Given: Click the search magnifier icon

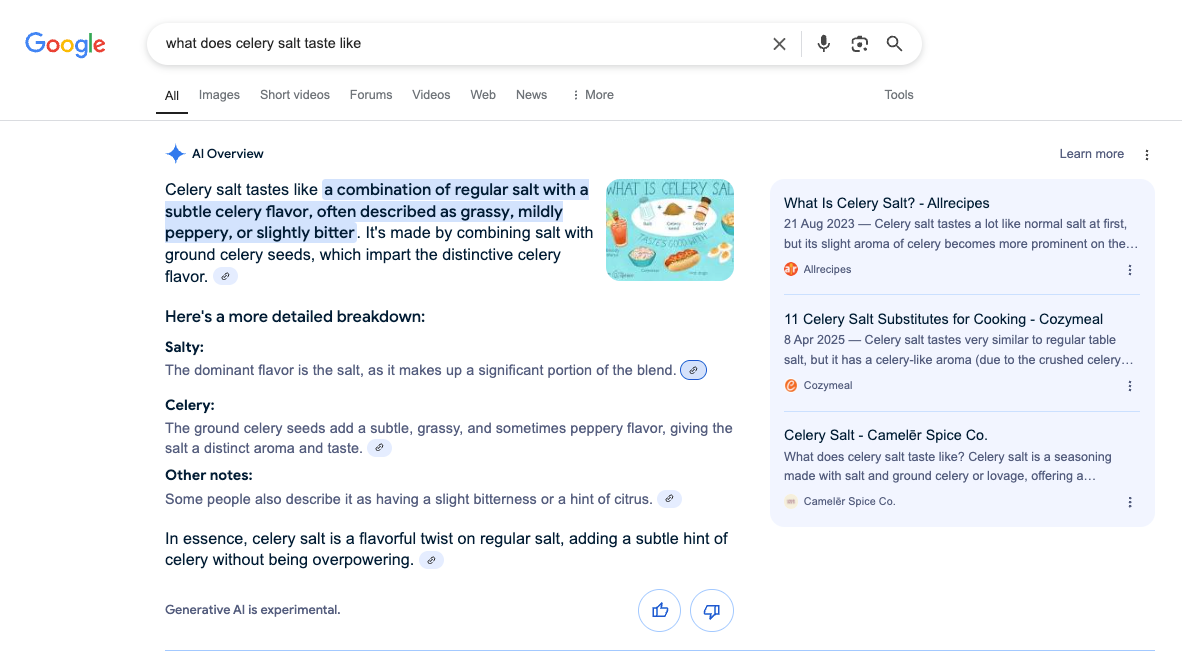Looking at the screenshot, I should [894, 43].
